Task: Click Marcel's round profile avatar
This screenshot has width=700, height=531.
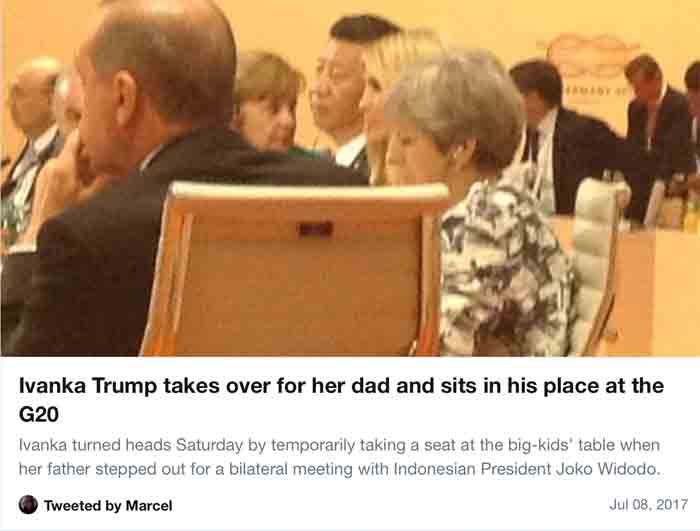Action: coord(28,505)
